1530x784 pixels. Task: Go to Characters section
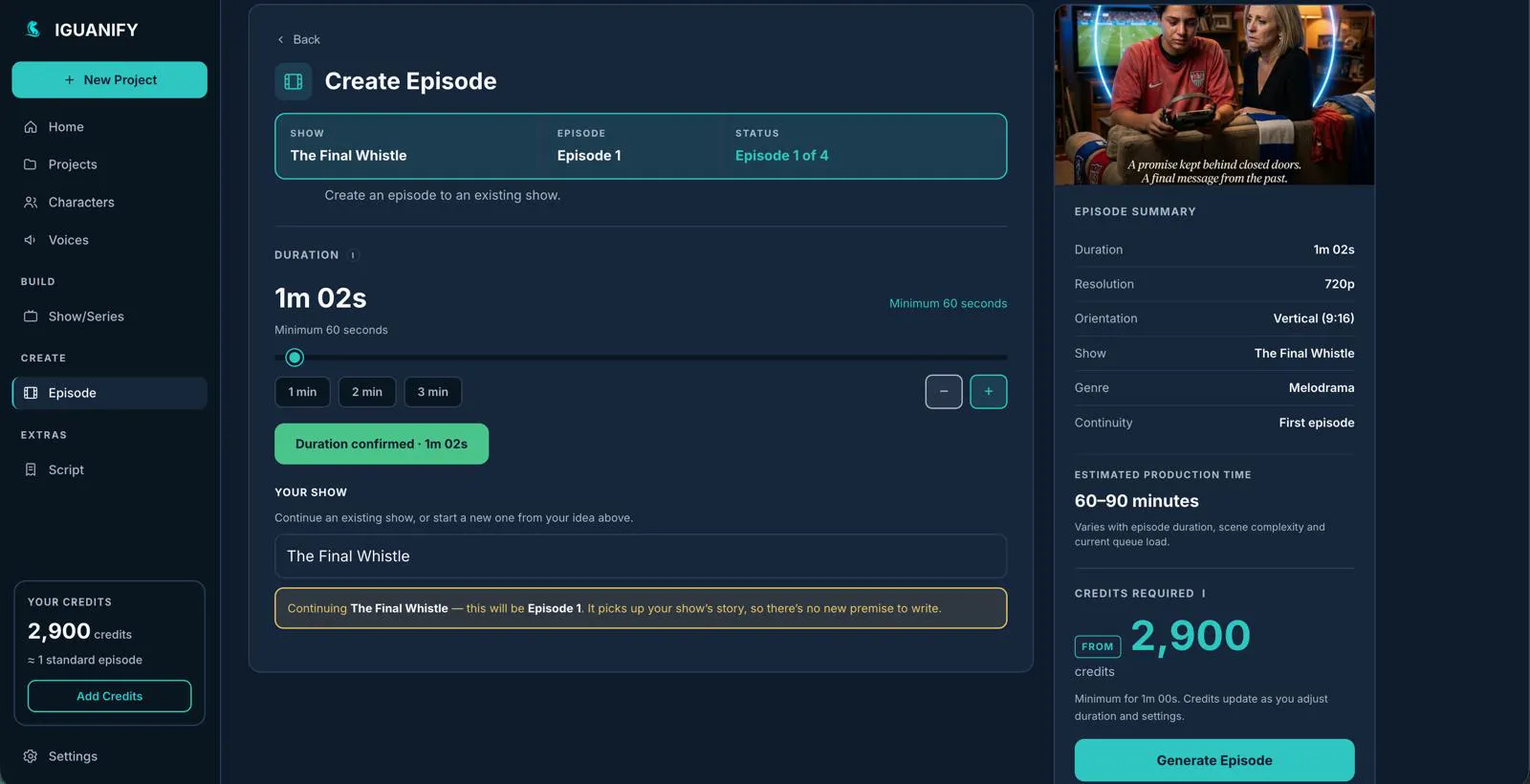(109, 202)
